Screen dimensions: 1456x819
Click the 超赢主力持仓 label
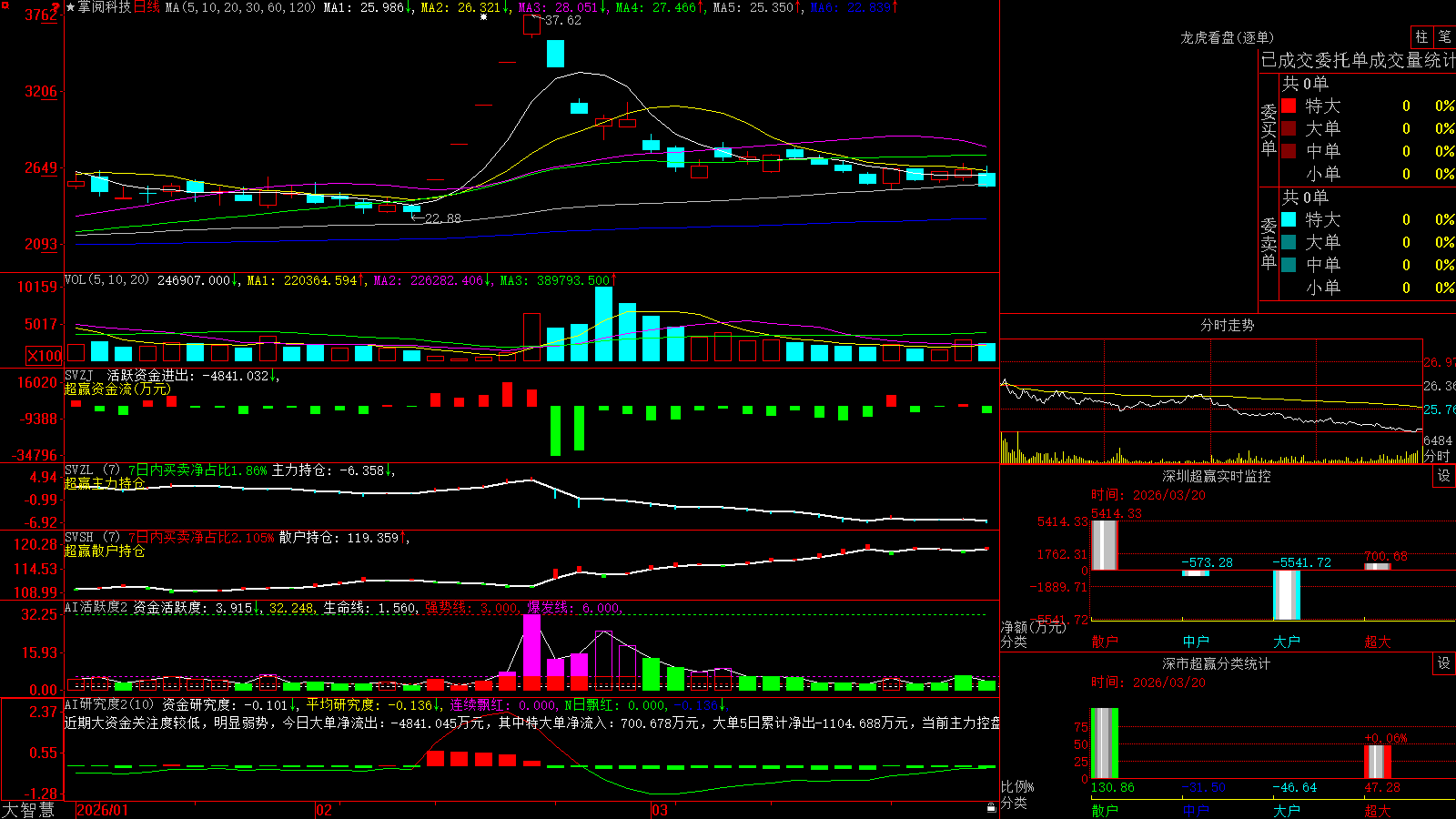105,483
